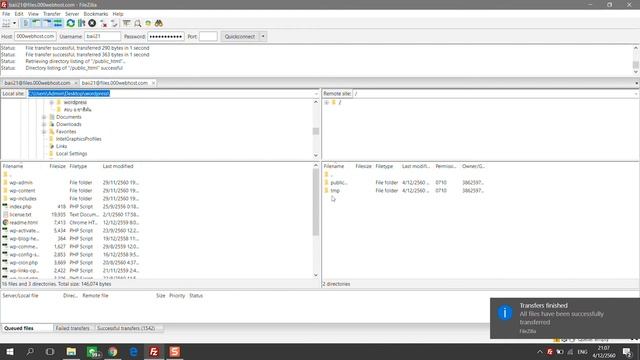640x360 pixels.
Task: Click the Quickconnect button
Action: tap(240, 36)
